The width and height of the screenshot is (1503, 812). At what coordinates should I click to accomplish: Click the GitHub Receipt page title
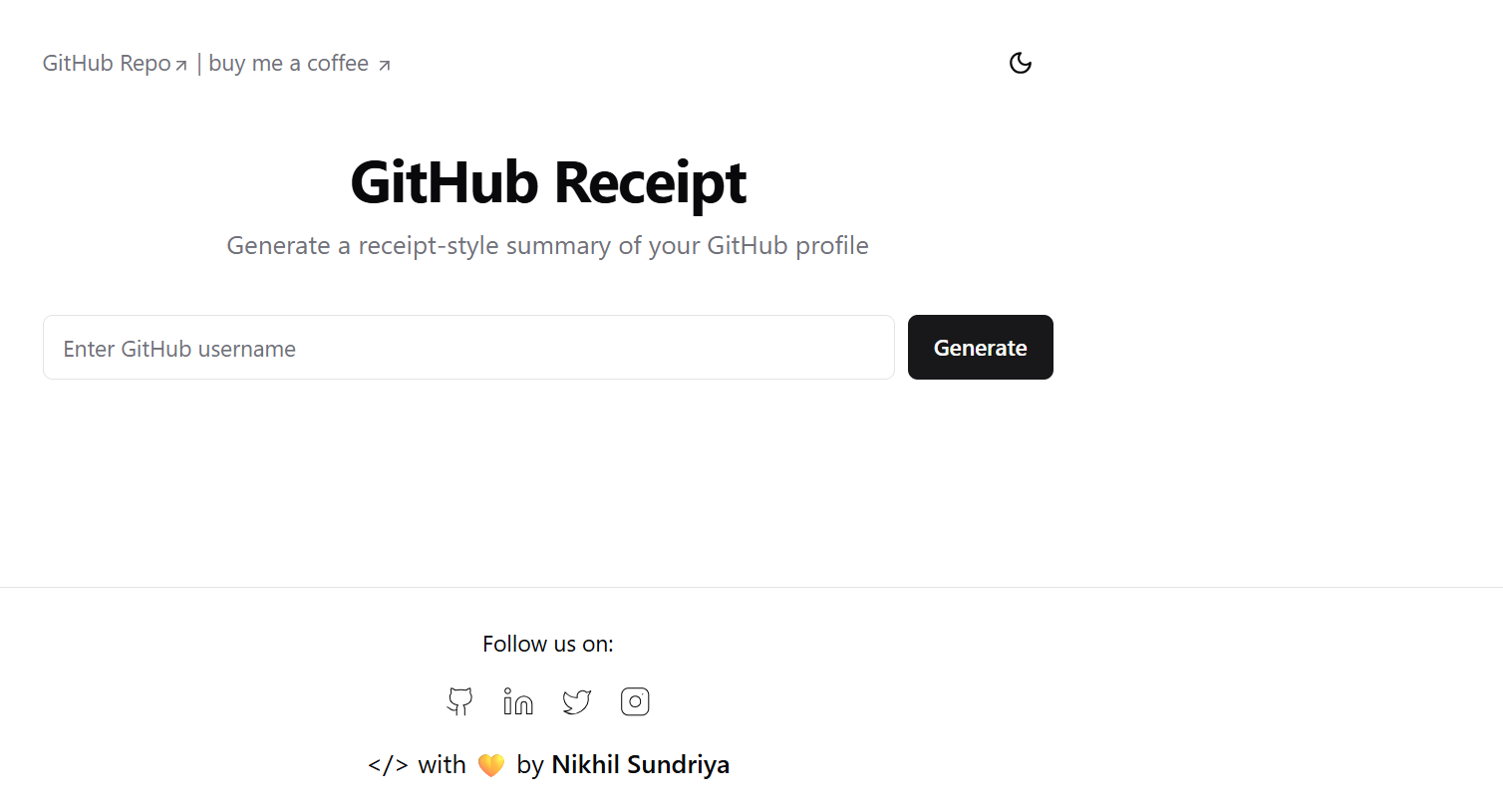click(547, 182)
